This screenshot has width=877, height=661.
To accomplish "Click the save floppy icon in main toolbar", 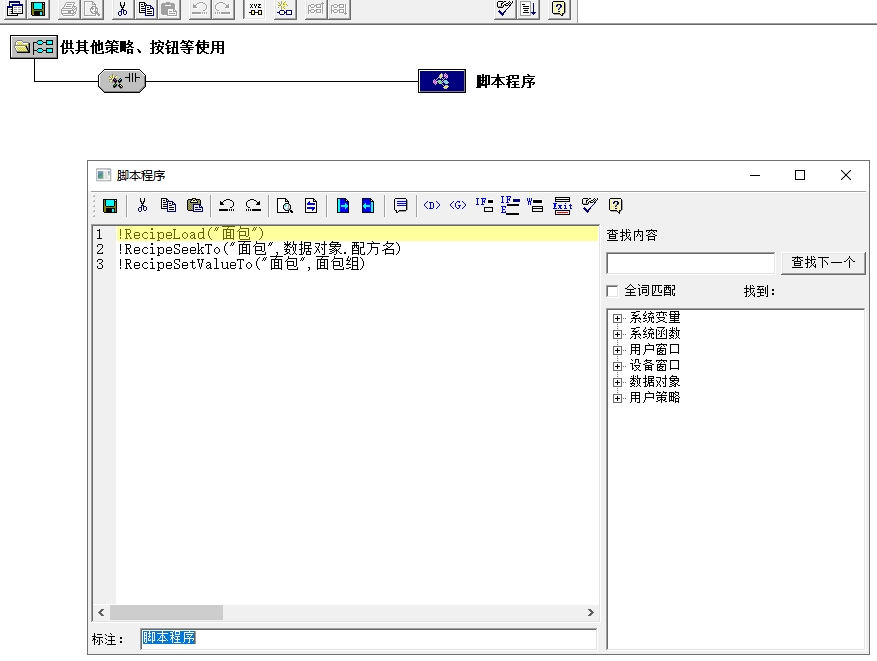I will click(x=38, y=9).
